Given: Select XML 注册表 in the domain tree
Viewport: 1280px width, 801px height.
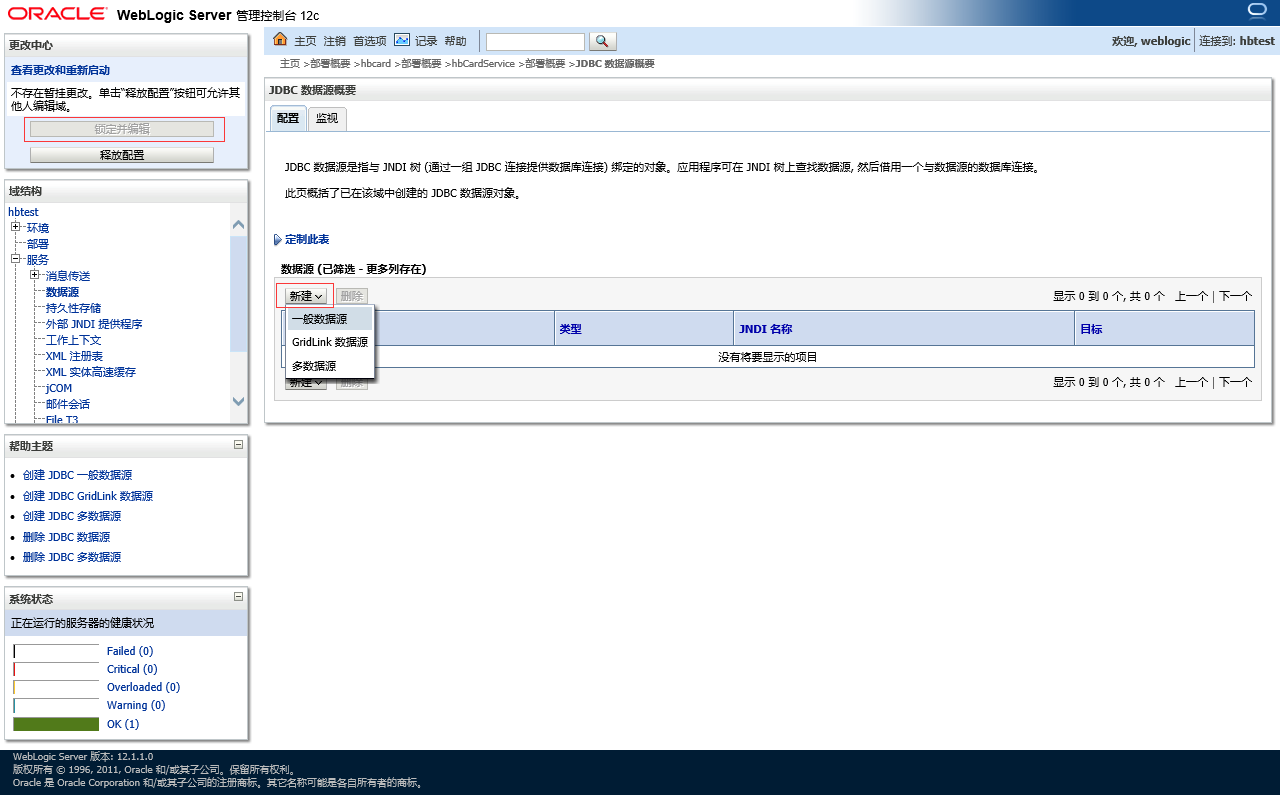Looking at the screenshot, I should (74, 356).
